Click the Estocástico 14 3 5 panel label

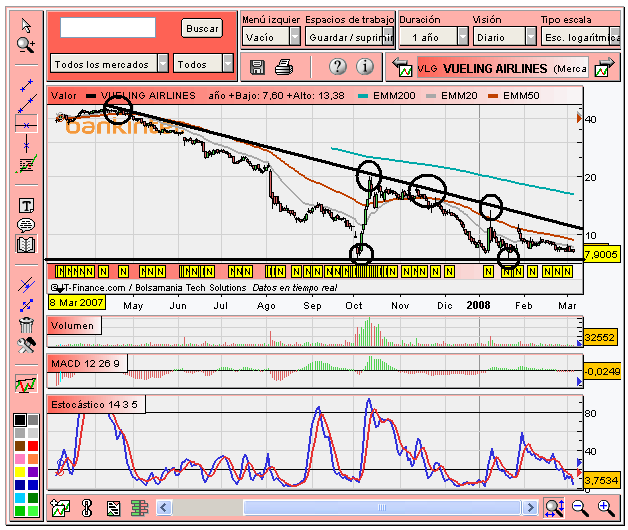96,404
